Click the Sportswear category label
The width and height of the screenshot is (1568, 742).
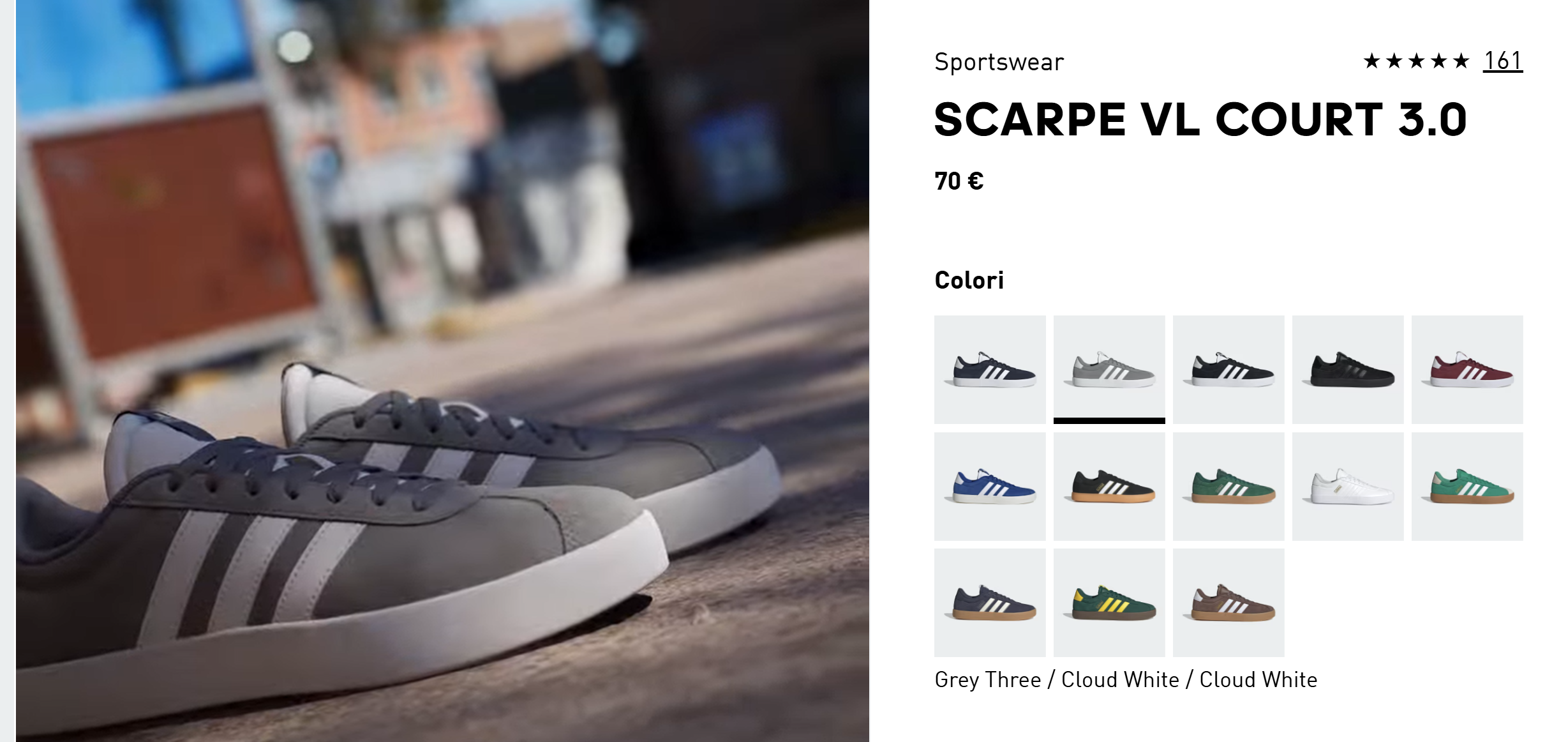[999, 62]
